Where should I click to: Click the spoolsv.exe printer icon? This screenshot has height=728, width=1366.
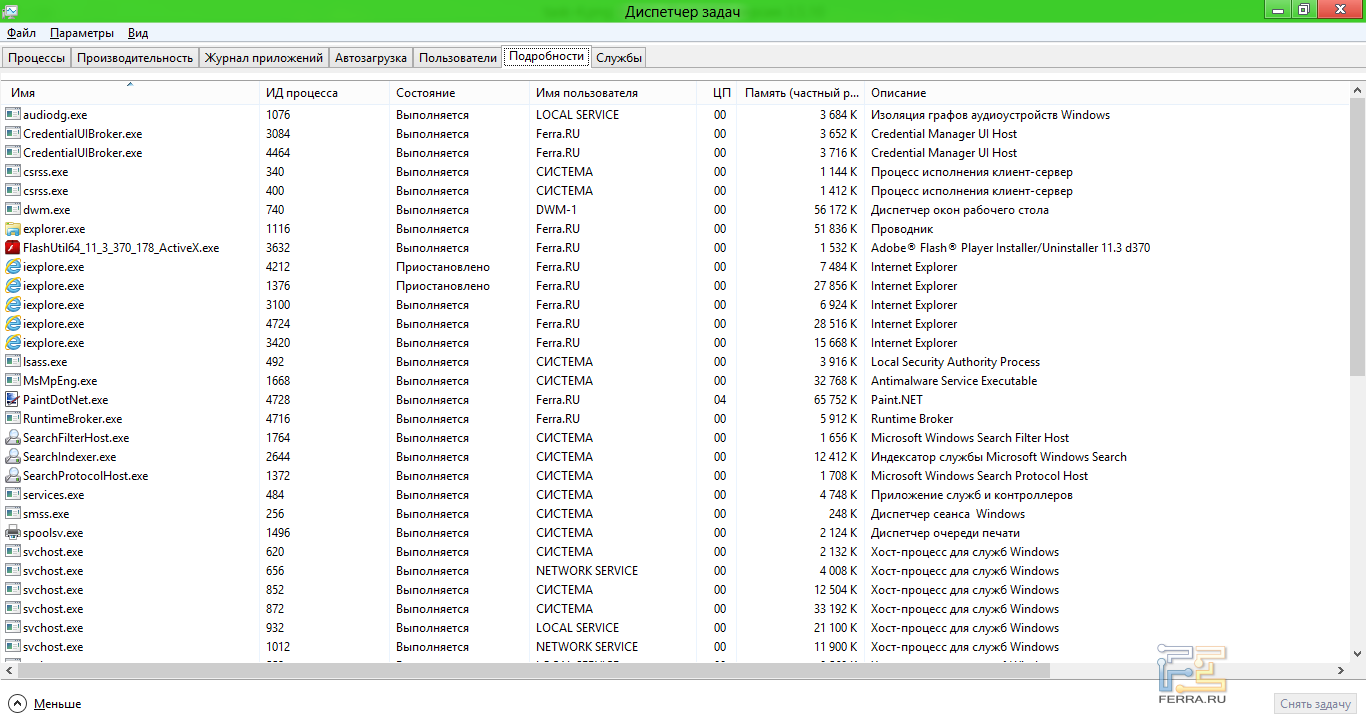tap(13, 533)
